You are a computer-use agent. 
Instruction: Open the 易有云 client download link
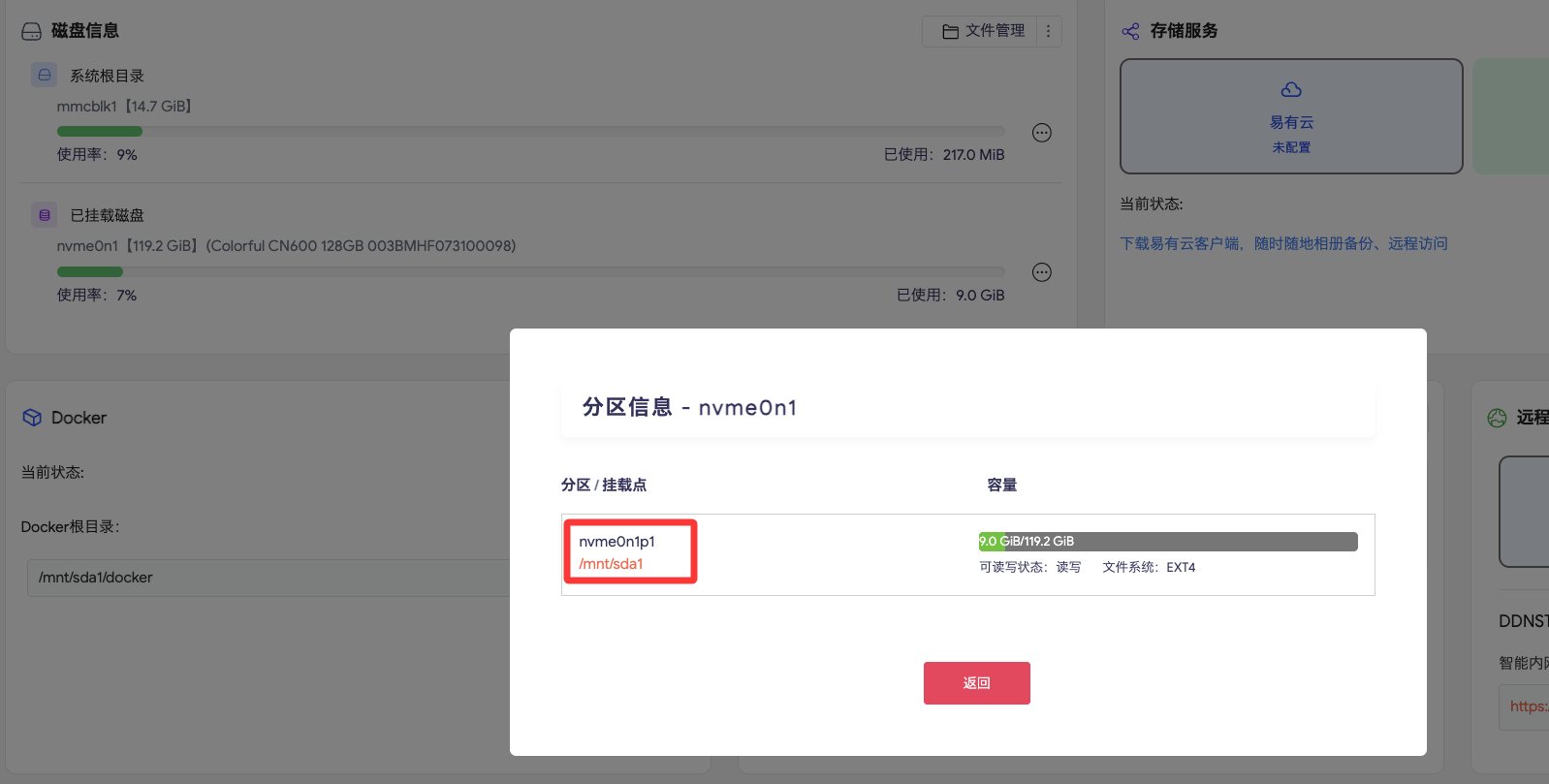point(1283,243)
